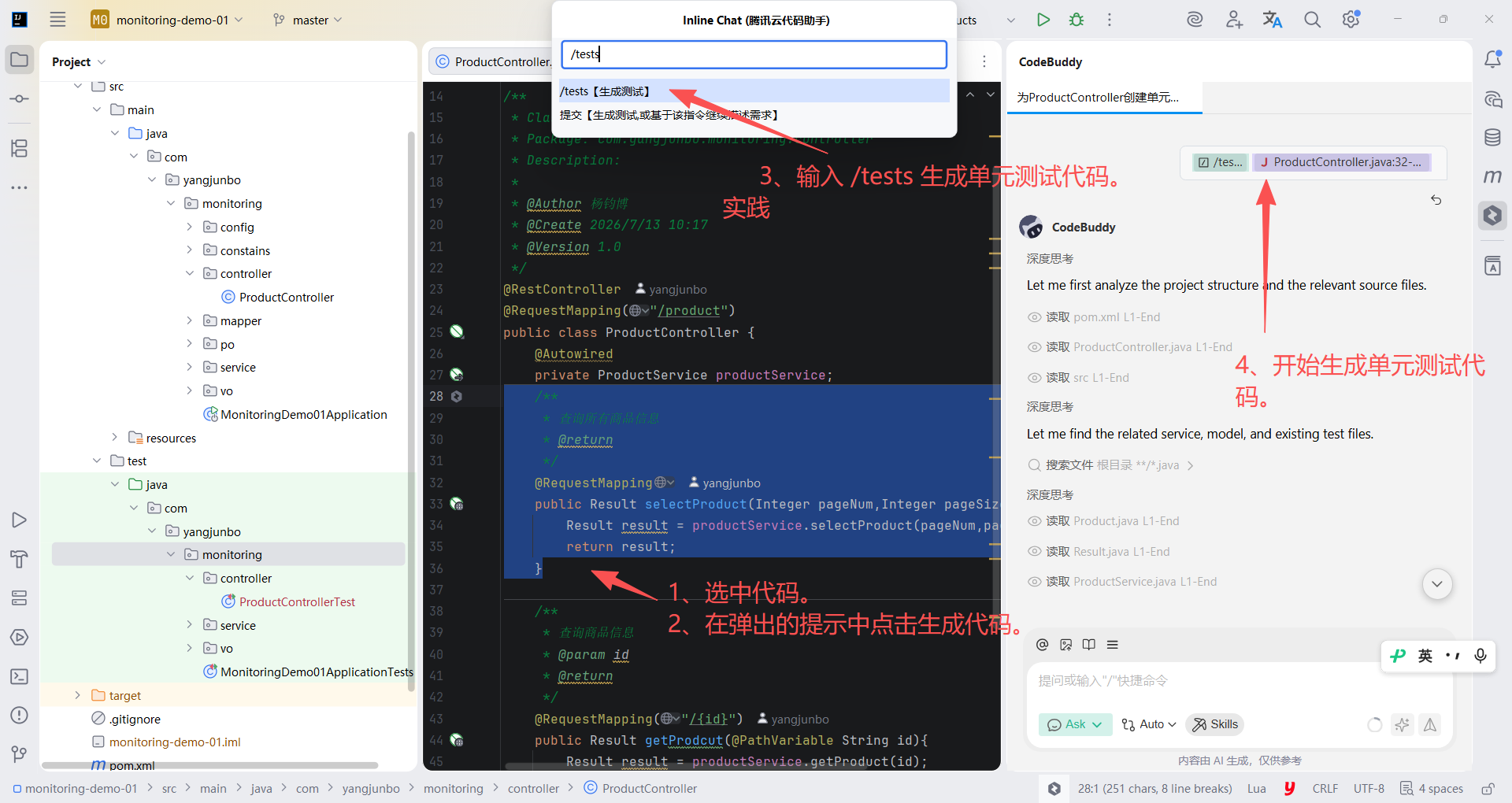Open IDE Settings gear icon
Viewport: 1512px width, 803px height.
tap(1351, 20)
